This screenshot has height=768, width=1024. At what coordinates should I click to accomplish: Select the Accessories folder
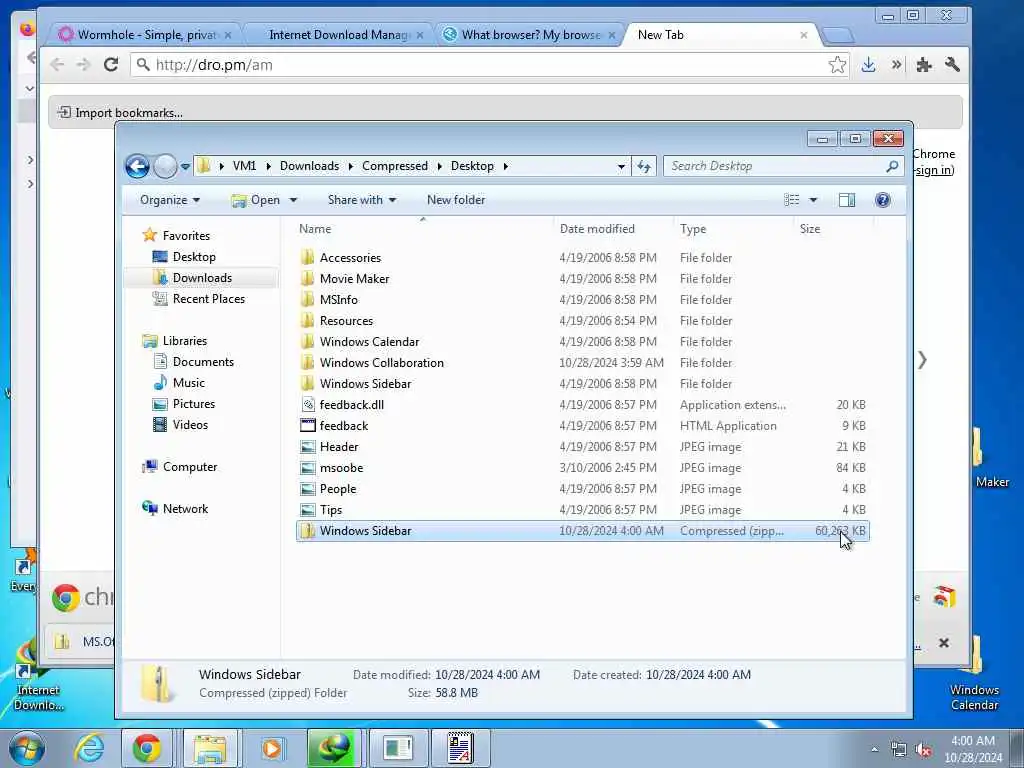pyautogui.click(x=583, y=257)
